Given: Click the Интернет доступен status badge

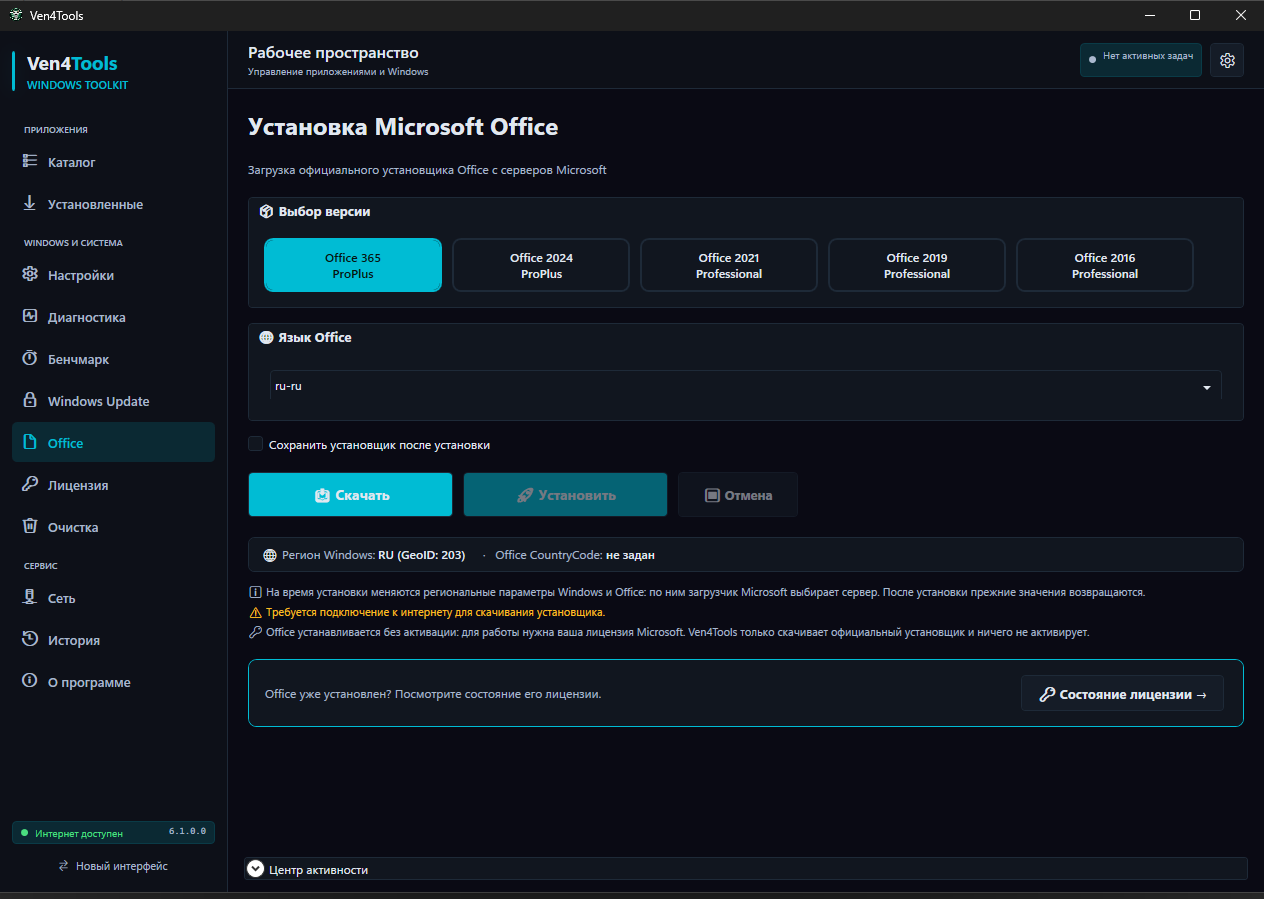Looking at the screenshot, I should pos(113,832).
